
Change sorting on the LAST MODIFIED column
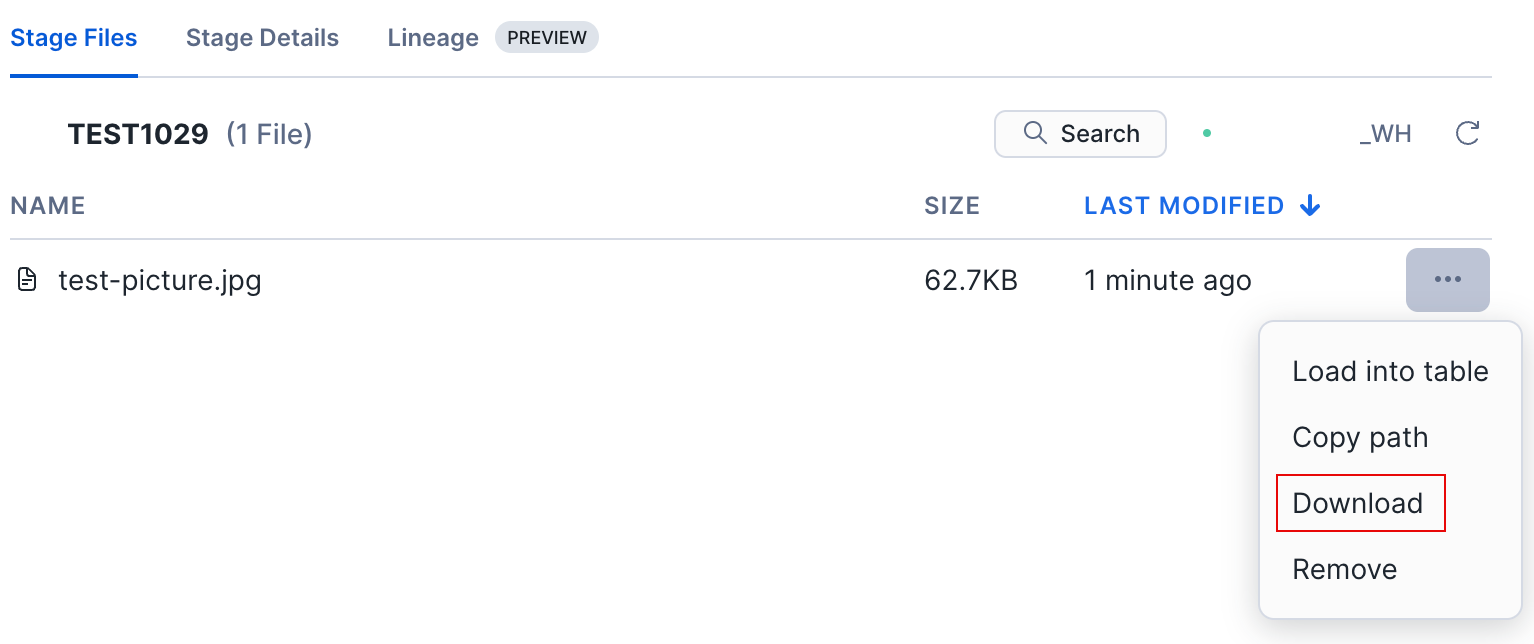(x=1183, y=205)
